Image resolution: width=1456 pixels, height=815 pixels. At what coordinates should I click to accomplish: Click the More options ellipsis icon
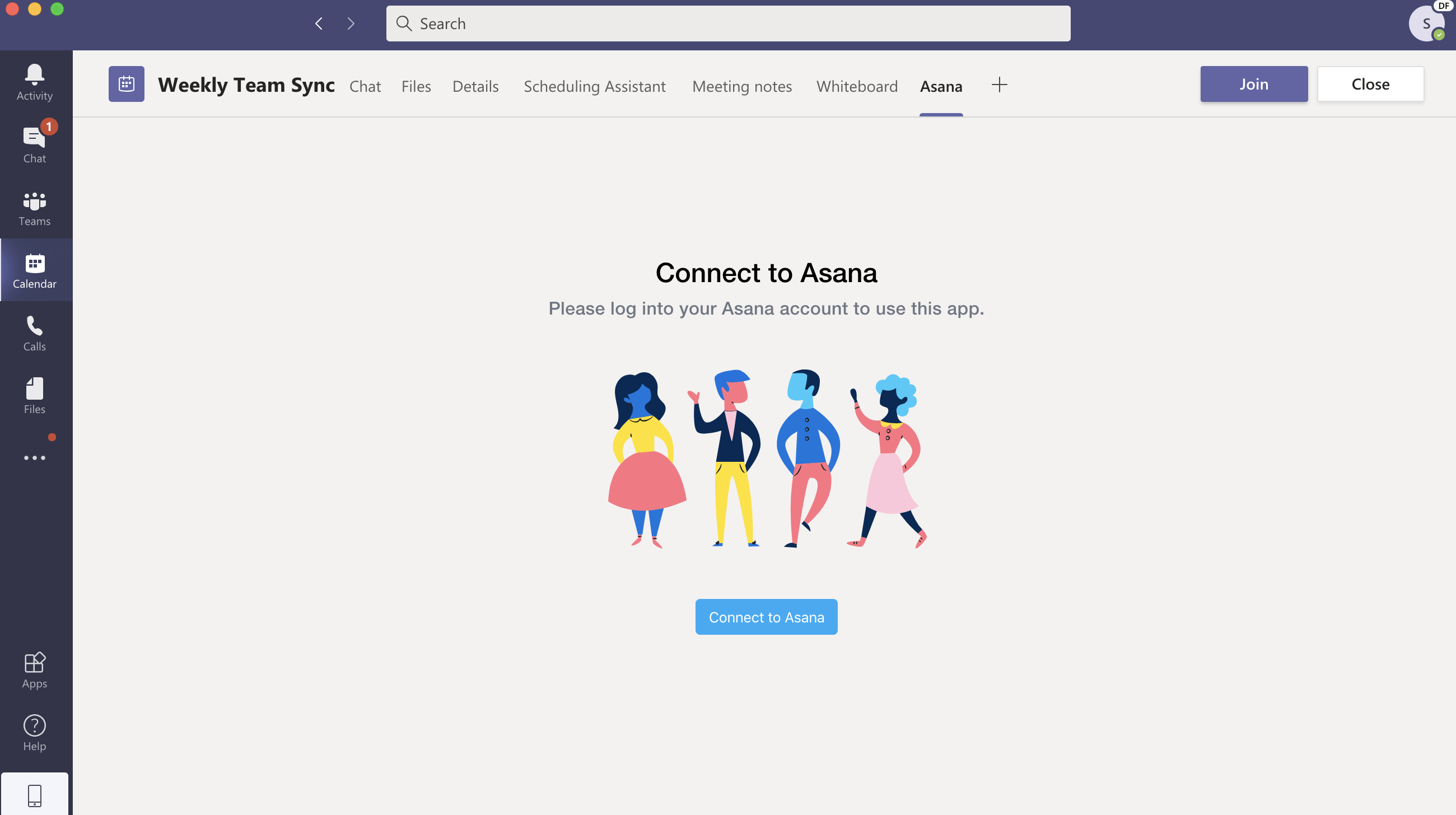coord(35,457)
